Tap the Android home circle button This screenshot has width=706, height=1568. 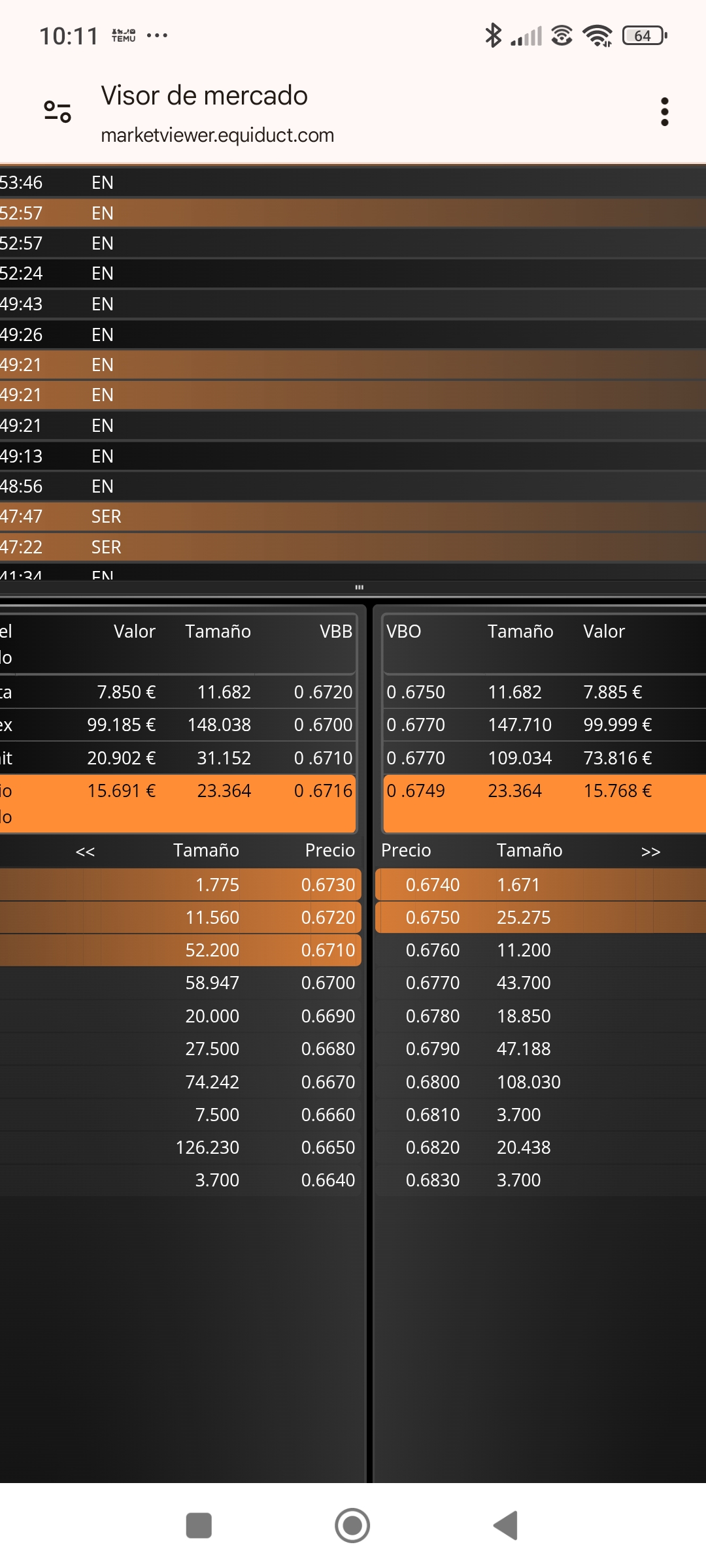tap(352, 1526)
